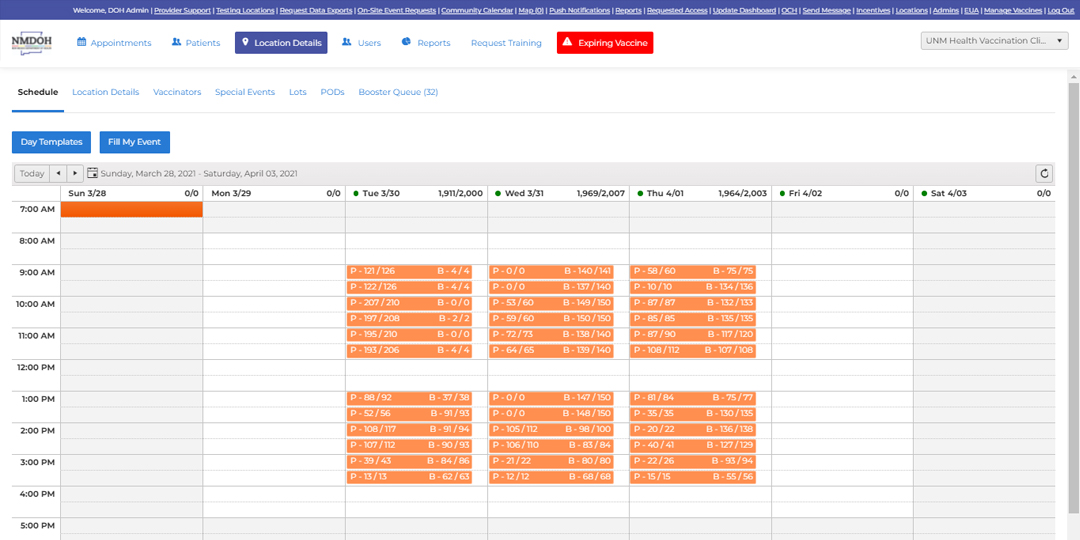
Task: Open Appointments via its calendar icon
Action: click(82, 43)
